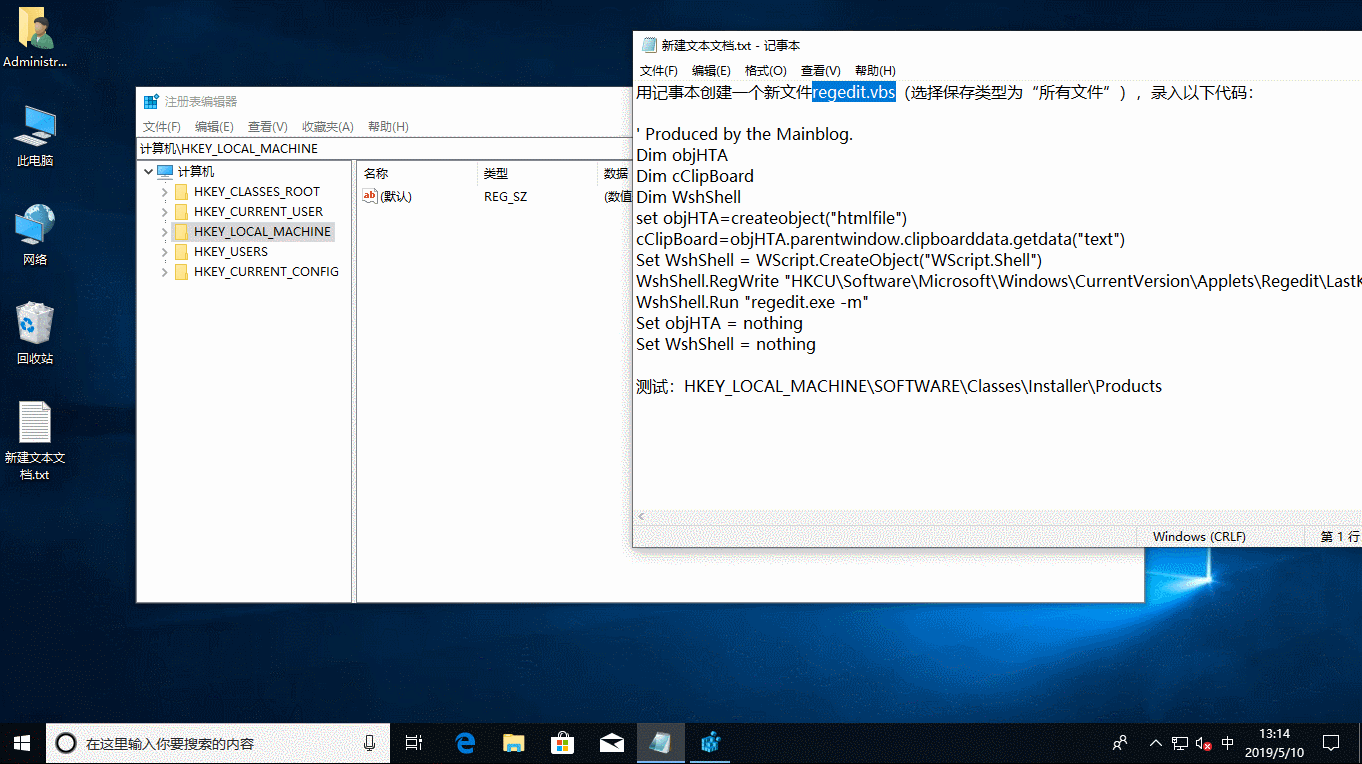The height and width of the screenshot is (764, 1362).
Task: Click the Registry Editor title bar icon
Action: 151,101
